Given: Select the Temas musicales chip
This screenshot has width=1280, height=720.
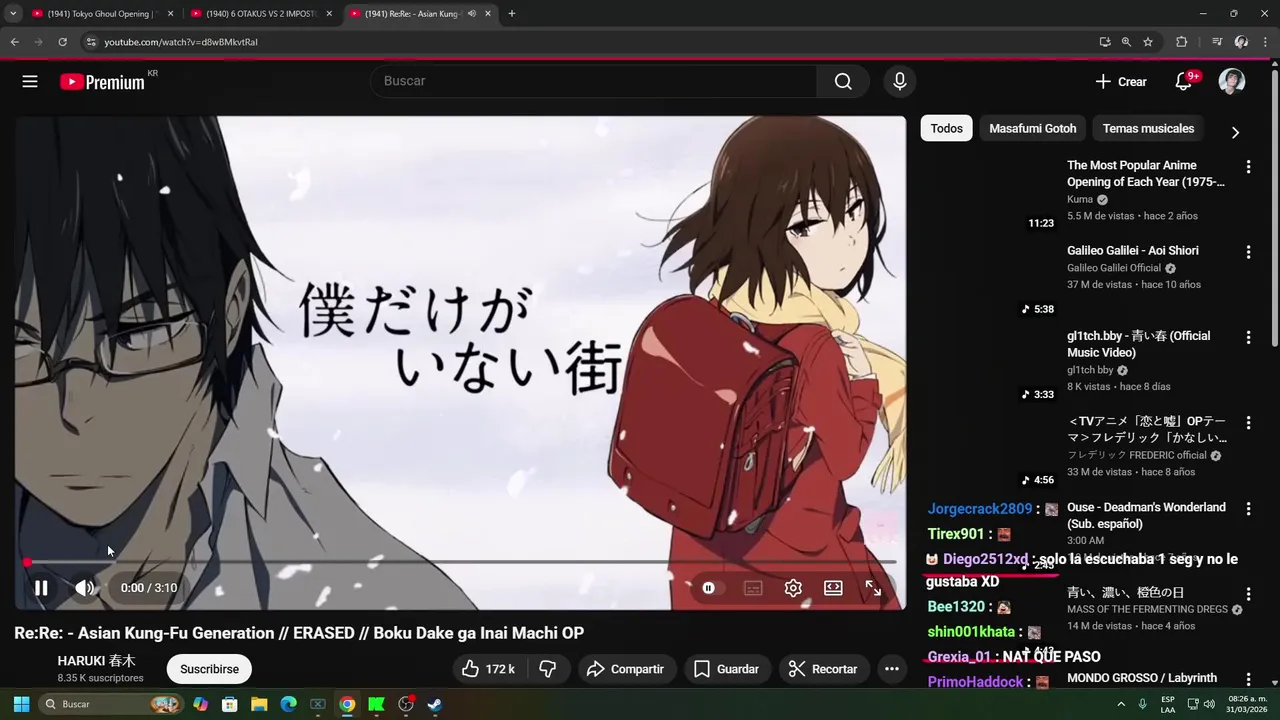Looking at the screenshot, I should click(1148, 128).
